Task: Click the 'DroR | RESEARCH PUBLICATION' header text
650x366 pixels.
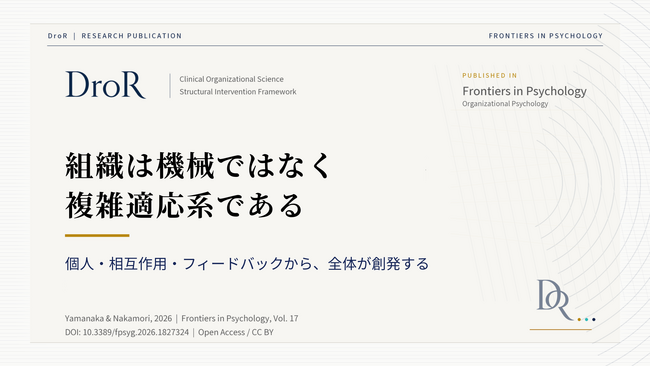Action: click(x=115, y=36)
